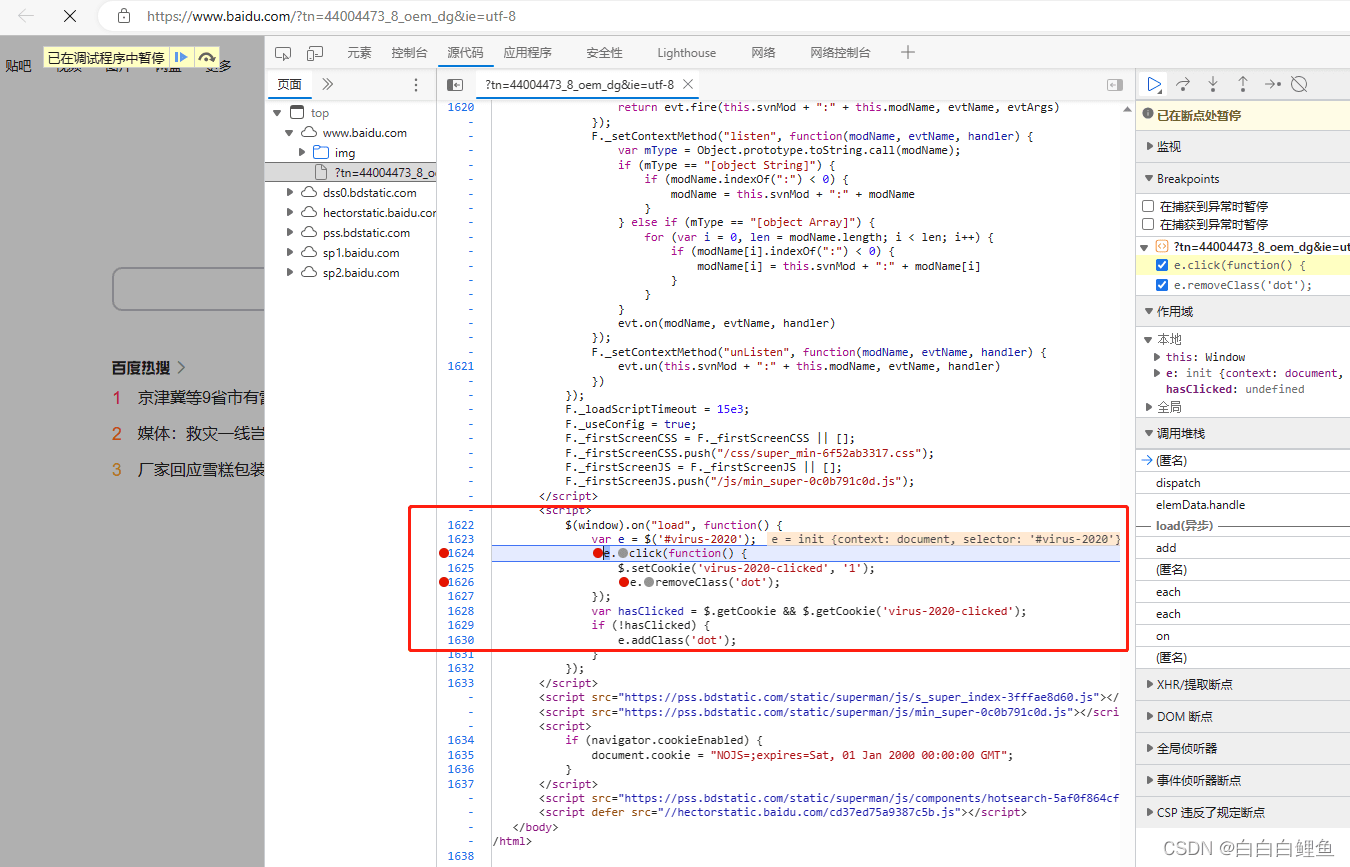This screenshot has height=867, width=1350.
Task: Click the browser address bar URL
Action: click(331, 16)
